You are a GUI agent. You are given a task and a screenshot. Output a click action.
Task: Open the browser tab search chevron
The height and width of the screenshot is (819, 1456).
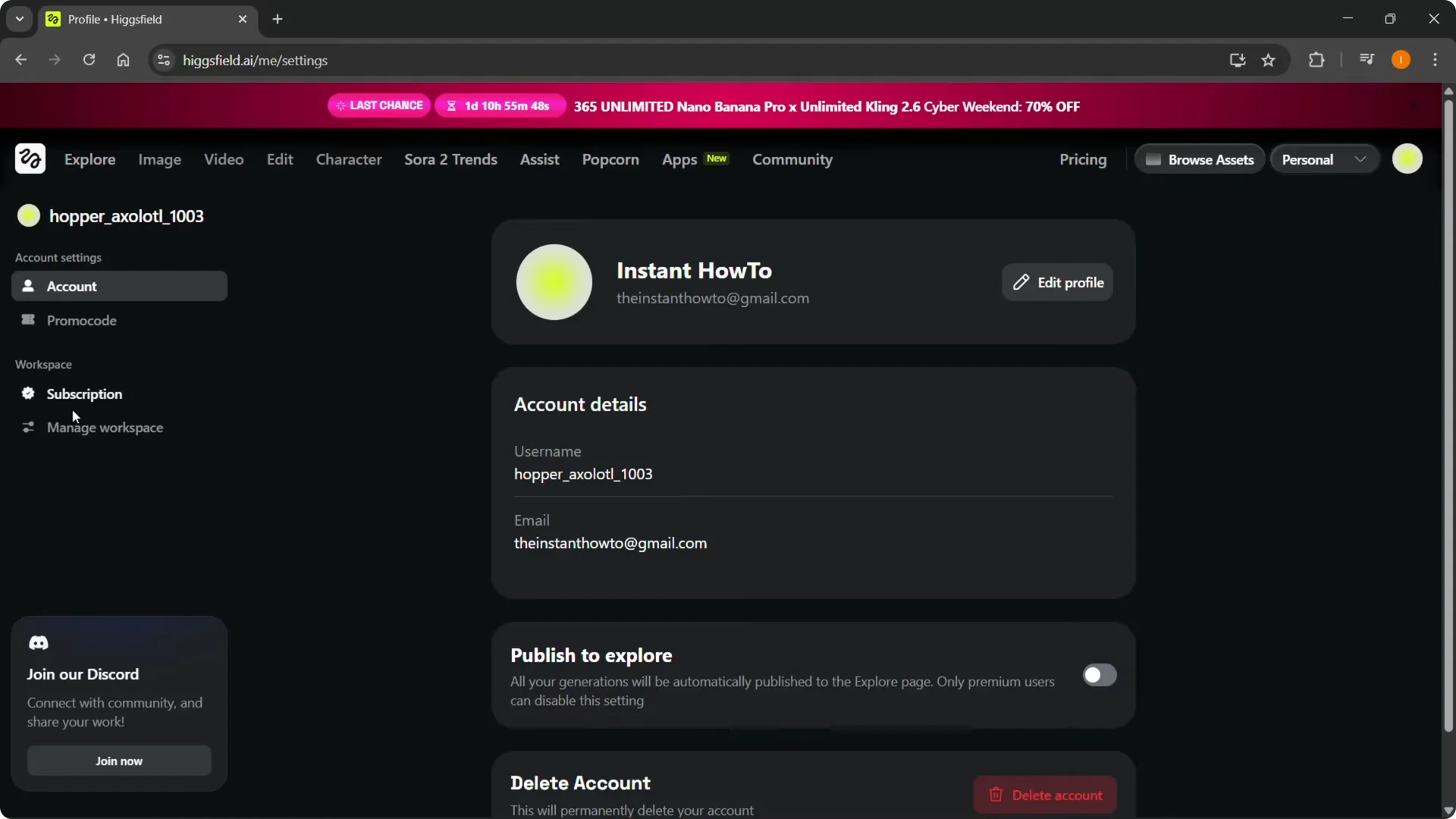pyautogui.click(x=19, y=18)
